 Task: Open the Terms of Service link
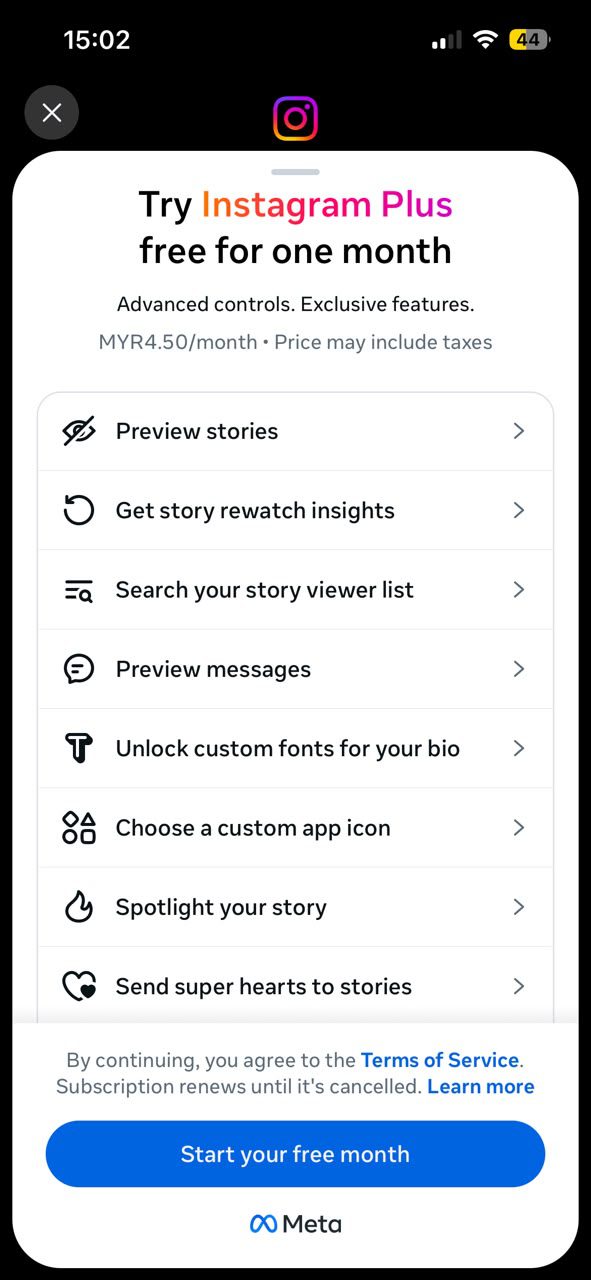(440, 1060)
